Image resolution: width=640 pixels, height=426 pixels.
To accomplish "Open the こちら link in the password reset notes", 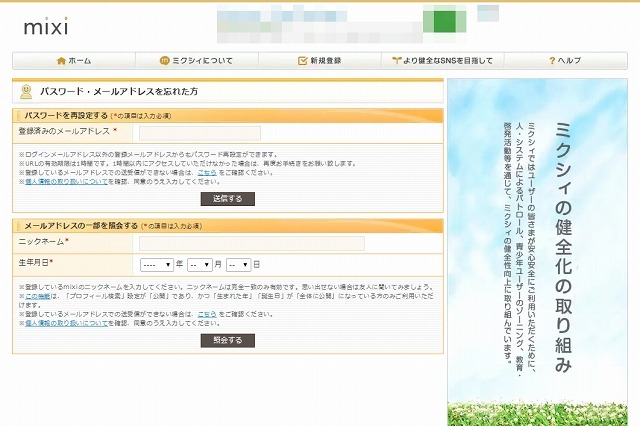I will 207,173.
